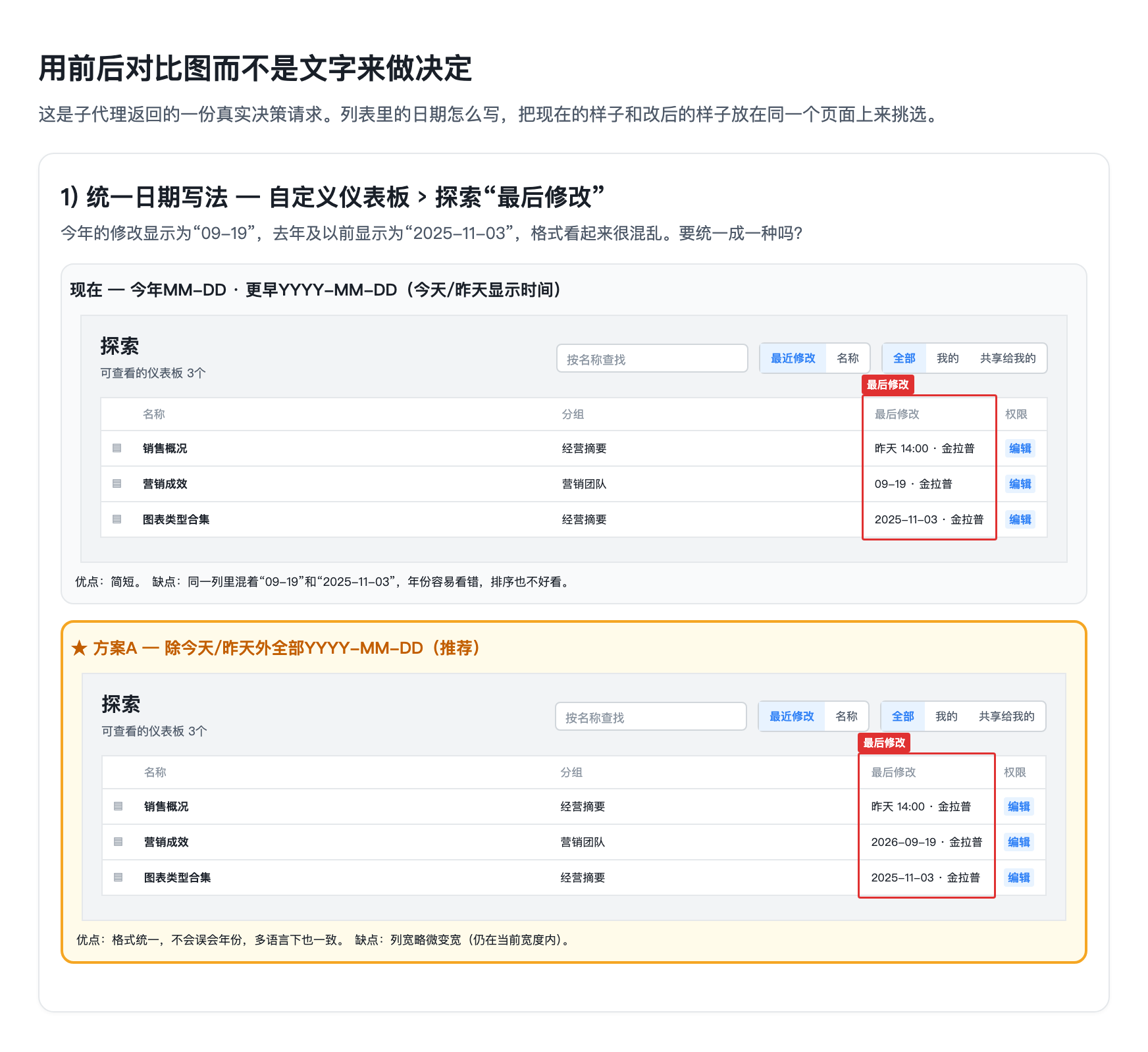Screen dimensions: 1148x1052
Task: Switch sort to 名称 in current mockup
Action: tap(848, 358)
